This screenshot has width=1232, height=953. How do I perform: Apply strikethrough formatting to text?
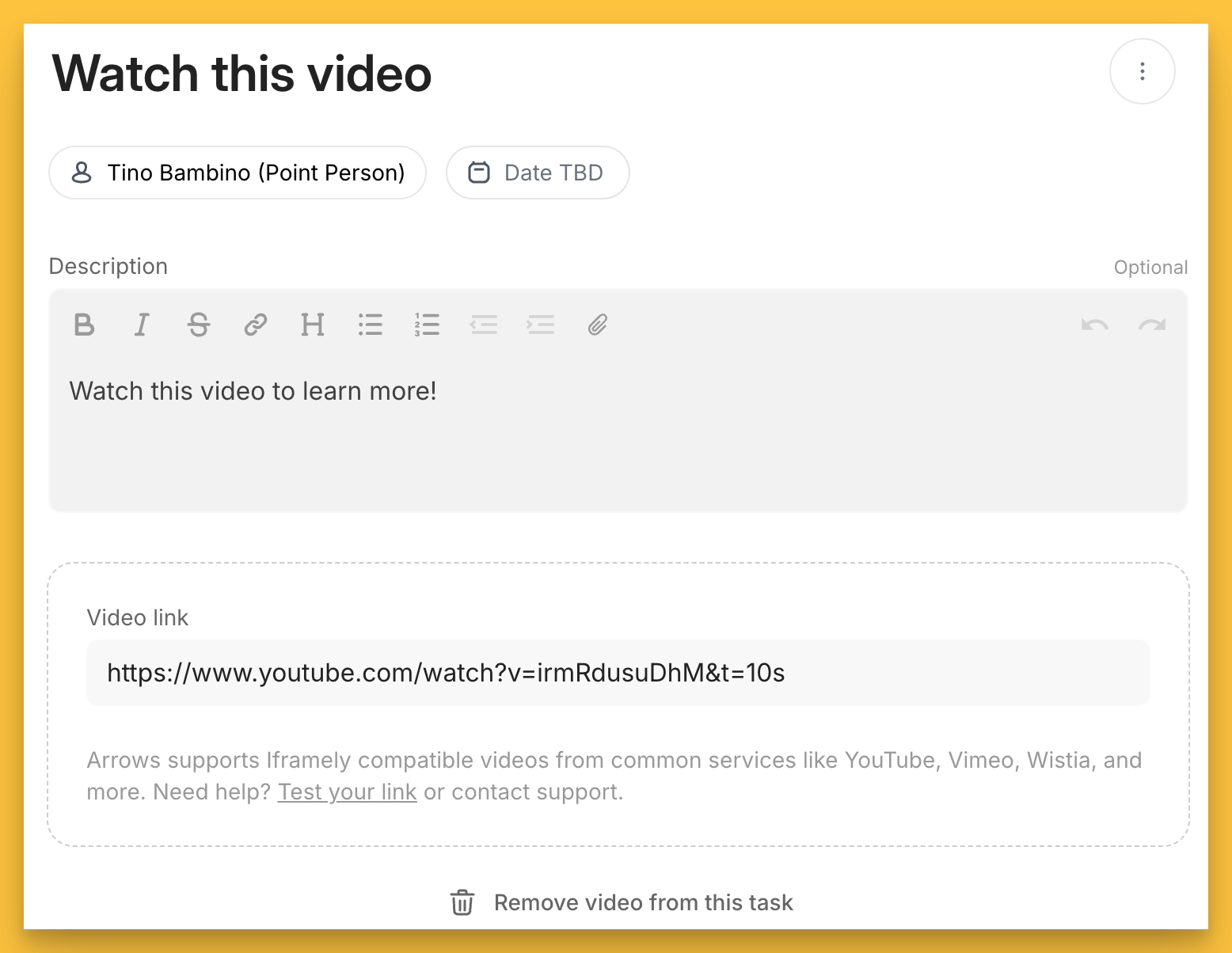point(199,325)
